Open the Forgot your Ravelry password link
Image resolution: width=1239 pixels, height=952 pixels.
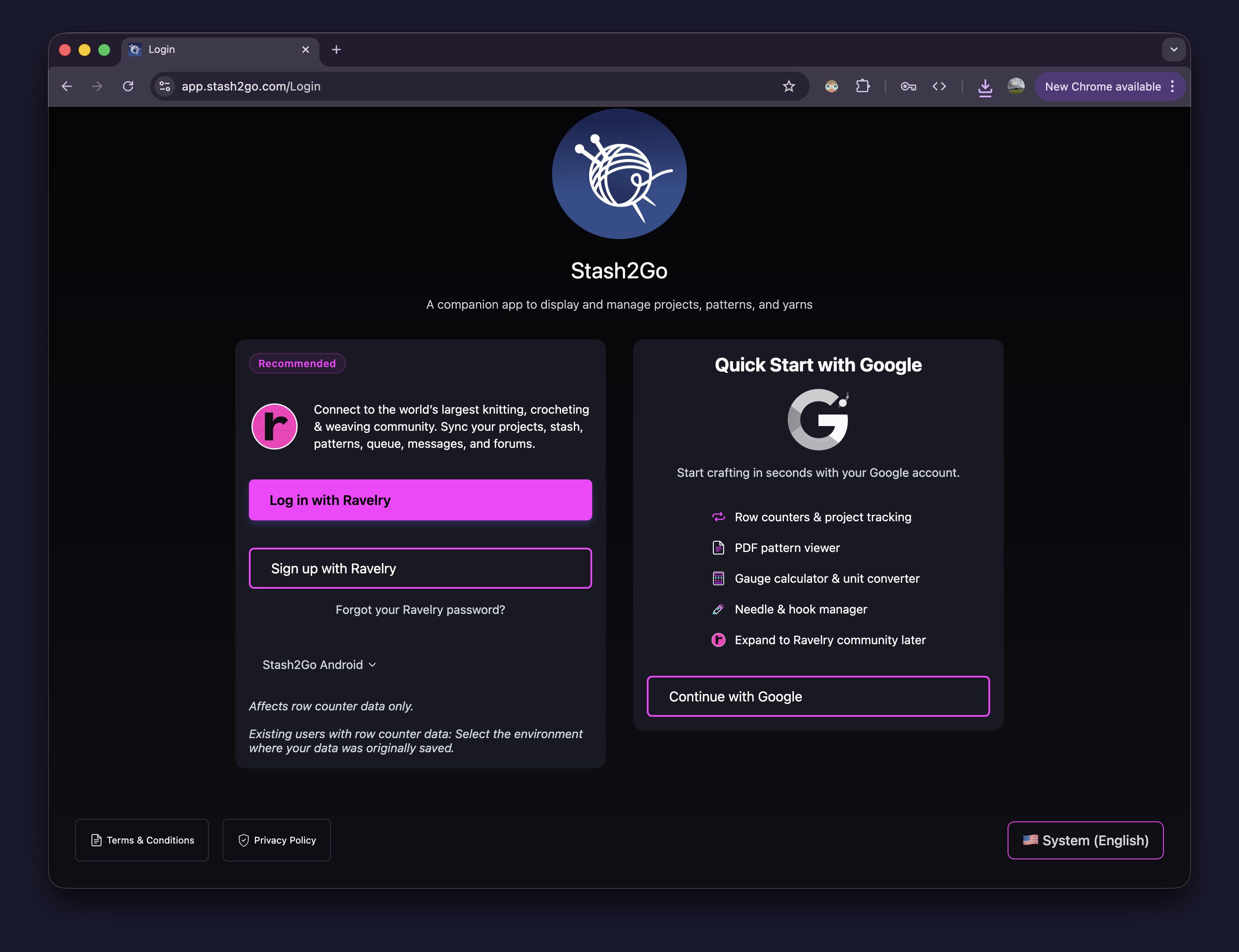pos(419,610)
